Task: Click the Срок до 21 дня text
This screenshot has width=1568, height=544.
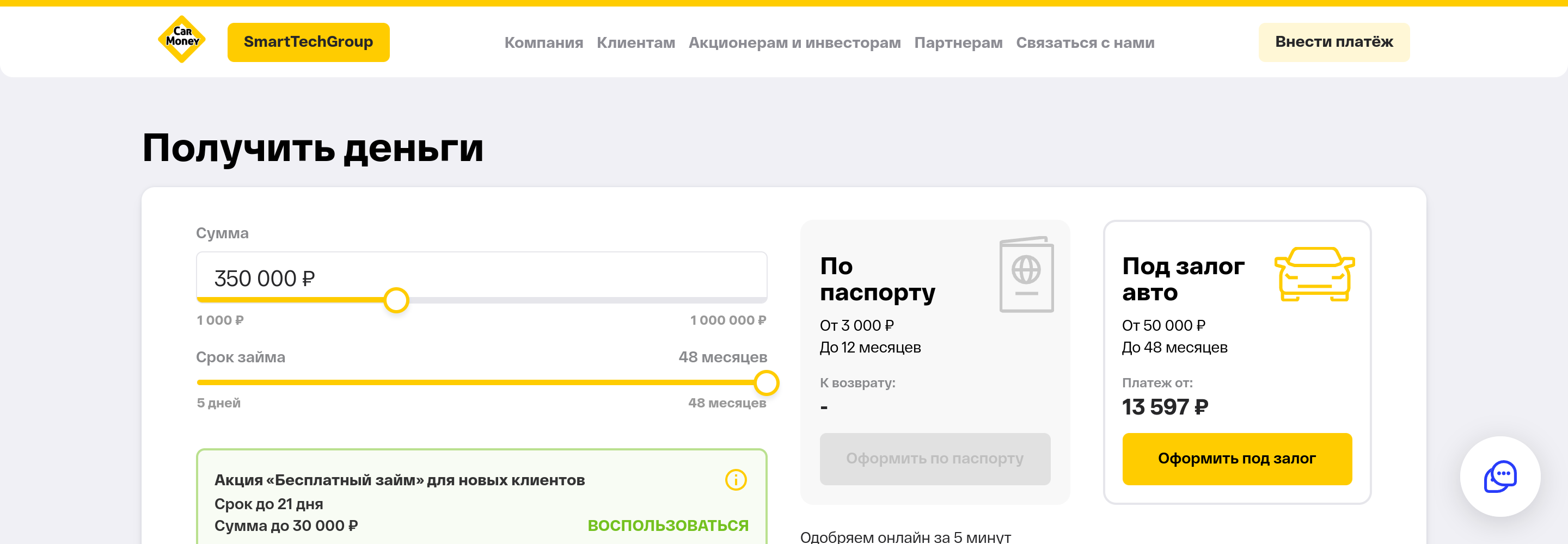Action: (268, 504)
